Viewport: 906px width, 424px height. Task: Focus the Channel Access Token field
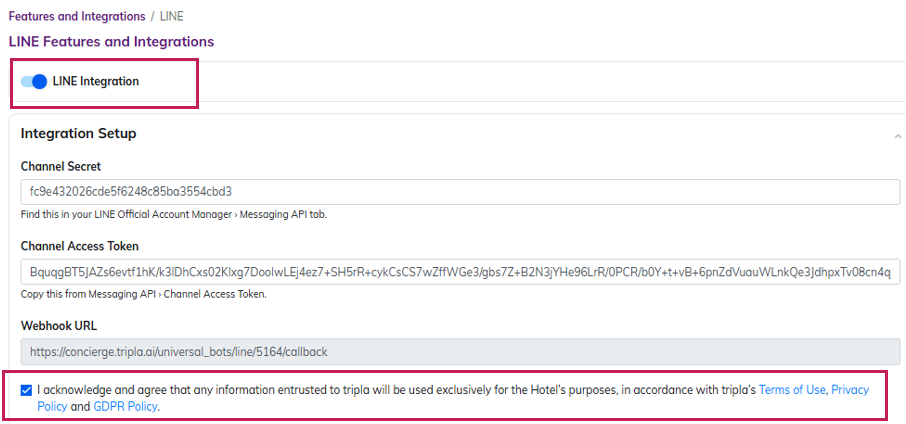pyautogui.click(x=459, y=271)
